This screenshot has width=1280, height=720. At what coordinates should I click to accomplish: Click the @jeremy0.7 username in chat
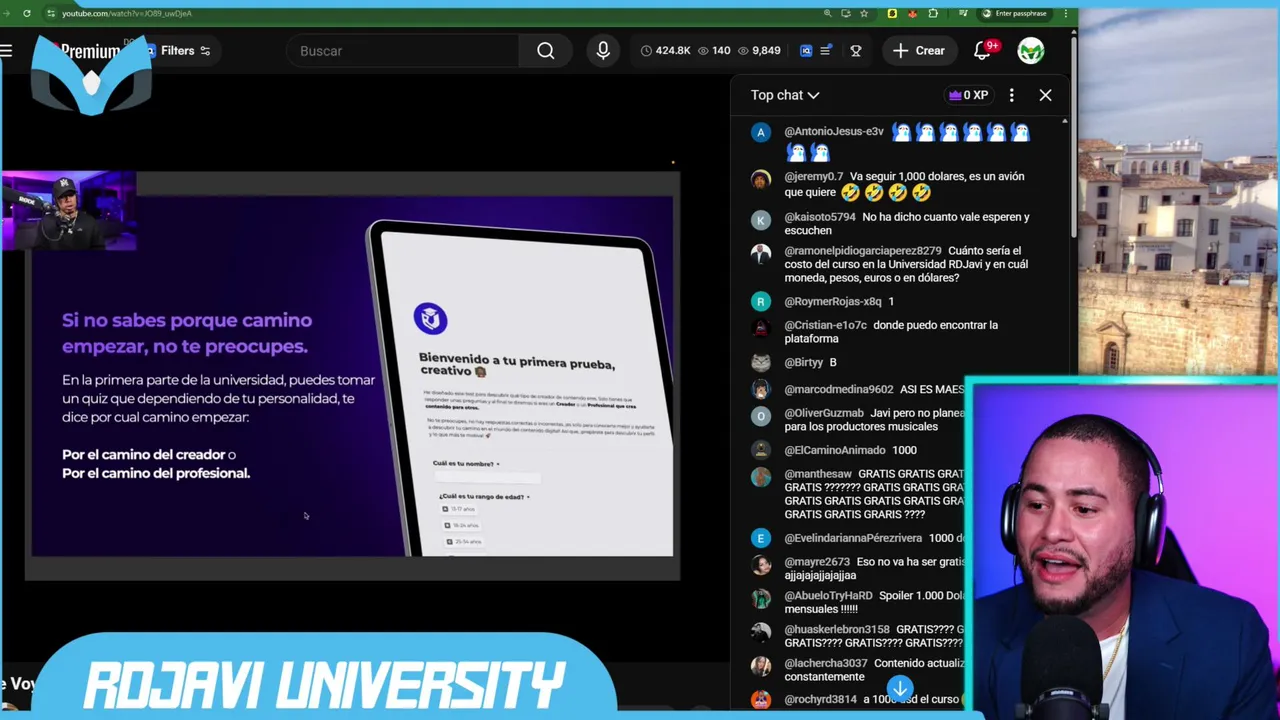[813, 176]
